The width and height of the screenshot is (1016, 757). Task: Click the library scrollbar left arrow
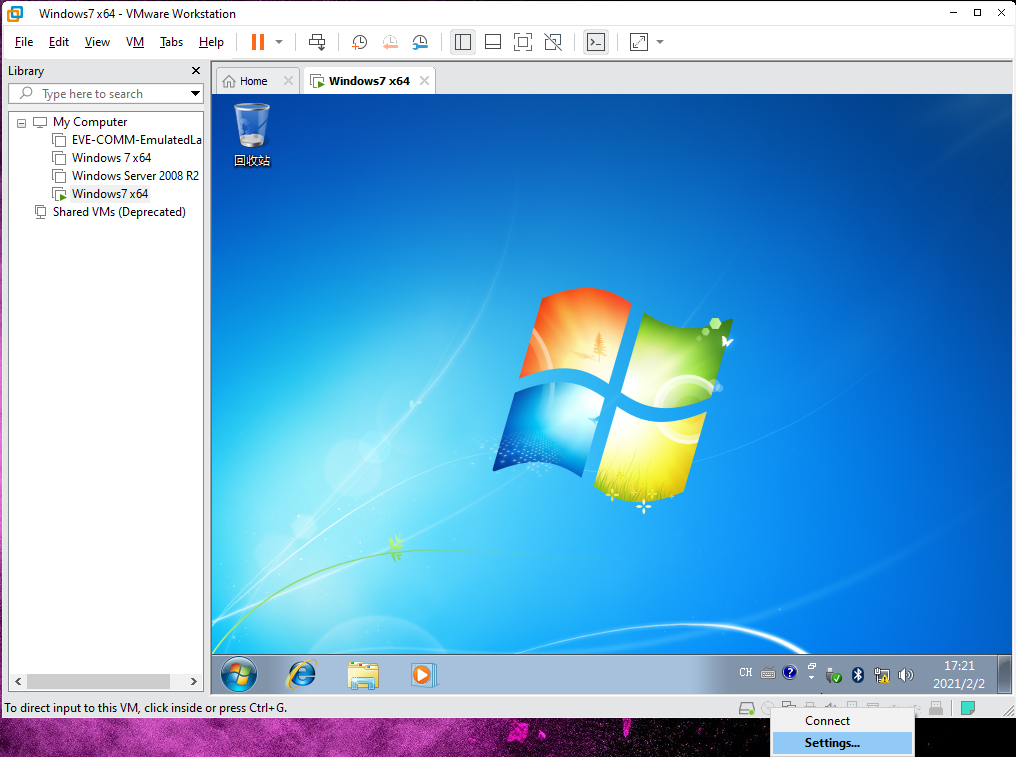pos(18,681)
